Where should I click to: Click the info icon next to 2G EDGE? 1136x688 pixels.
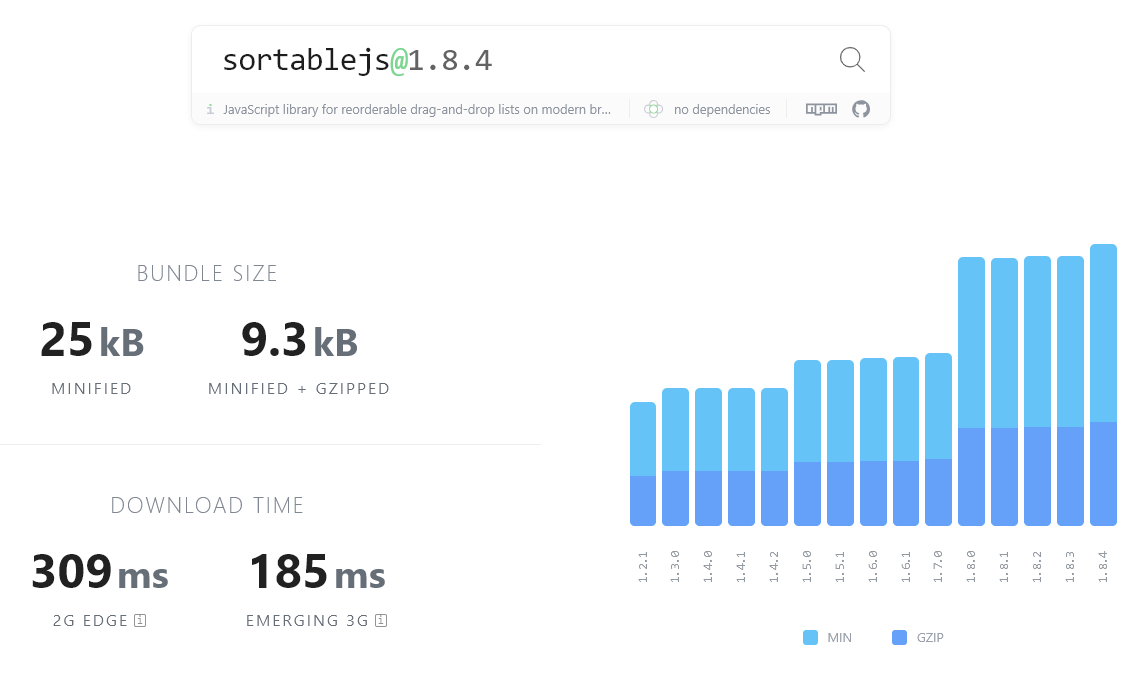coord(141,621)
